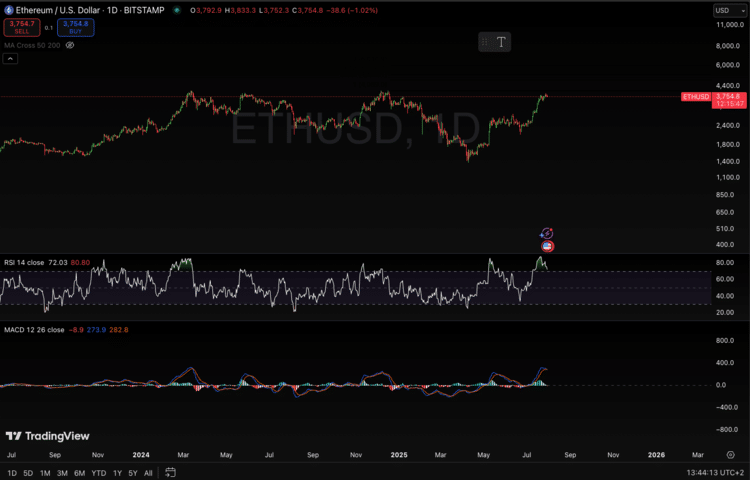This screenshot has width=750, height=480.
Task: Click the TradingView logo
Action: tap(47, 436)
